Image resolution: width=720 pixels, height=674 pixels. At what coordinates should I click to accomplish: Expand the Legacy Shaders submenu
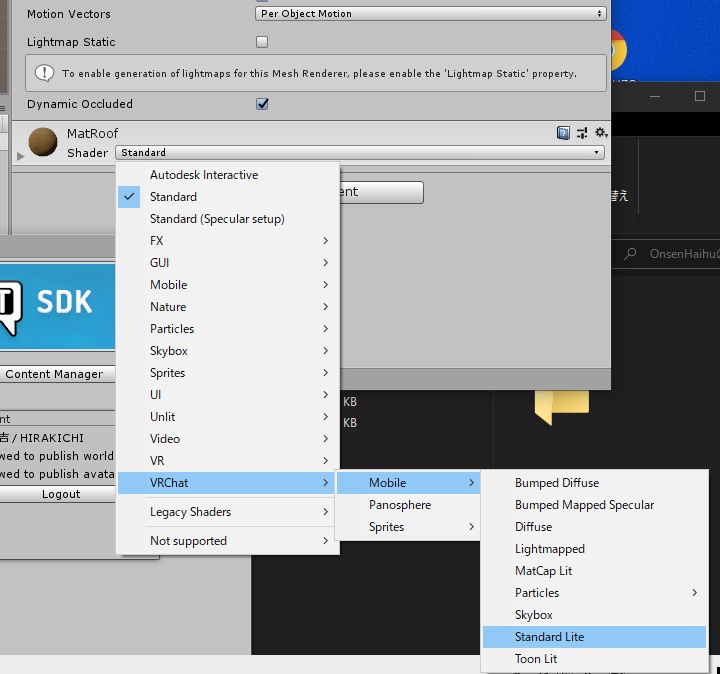[228, 512]
